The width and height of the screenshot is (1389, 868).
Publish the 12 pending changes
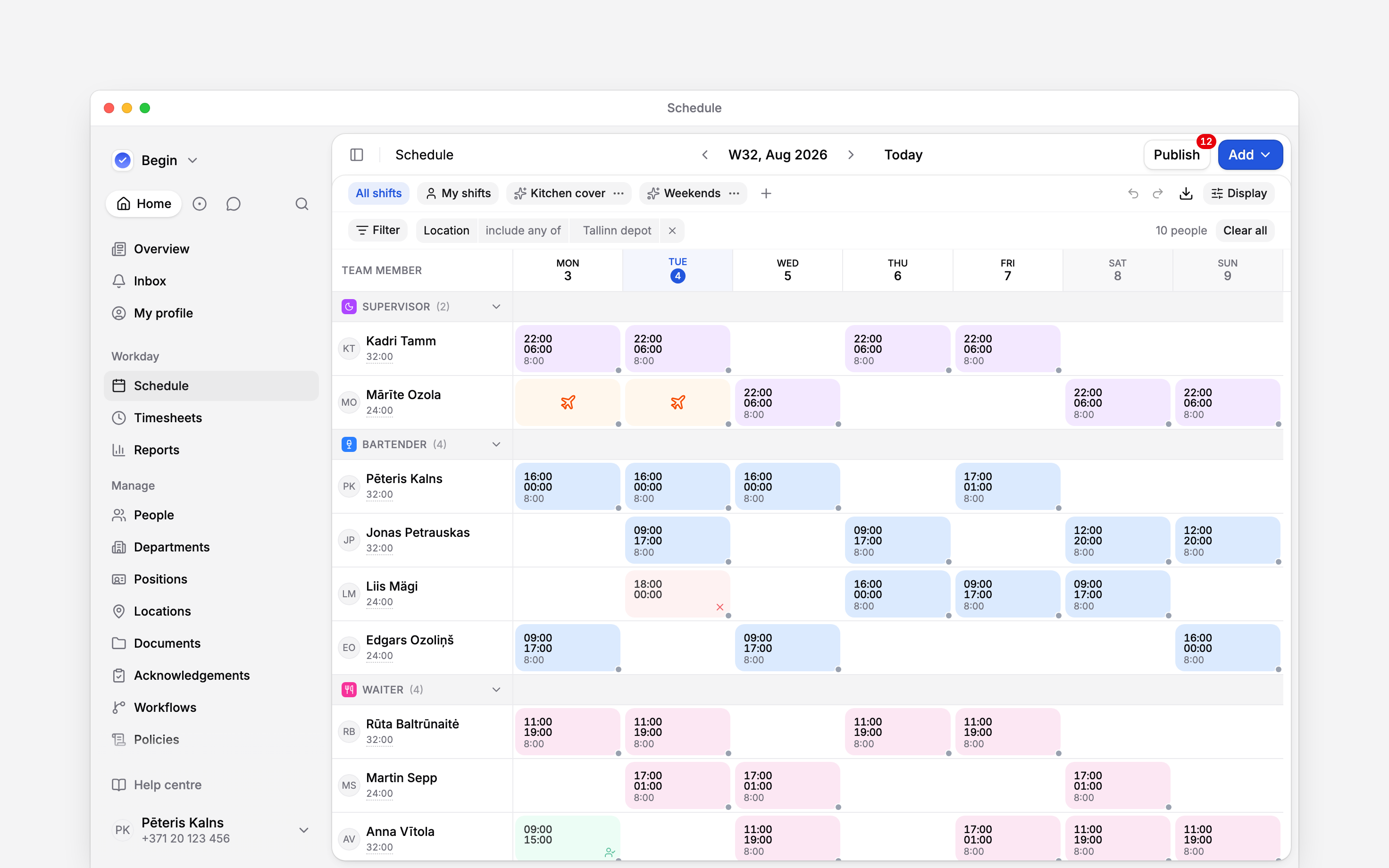coord(1176,155)
